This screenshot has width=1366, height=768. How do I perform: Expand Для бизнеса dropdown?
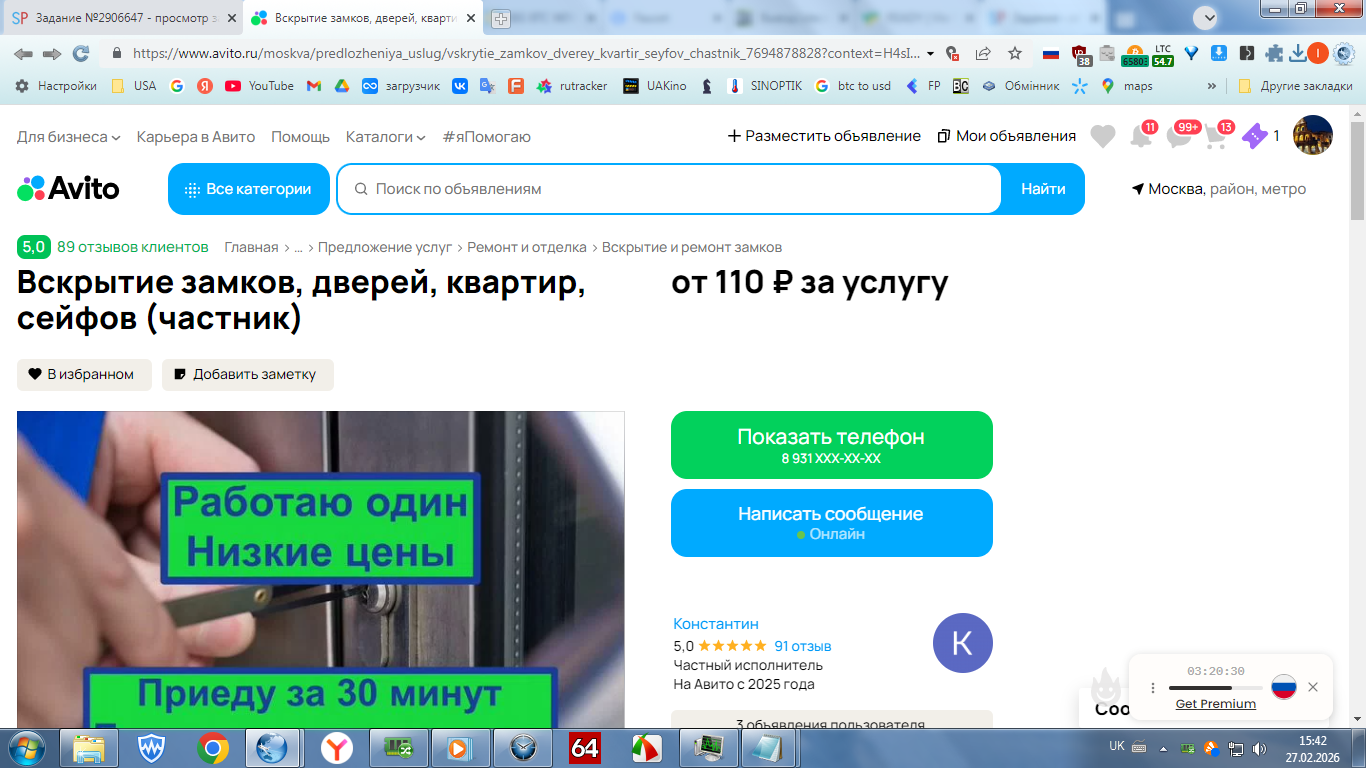click(69, 136)
